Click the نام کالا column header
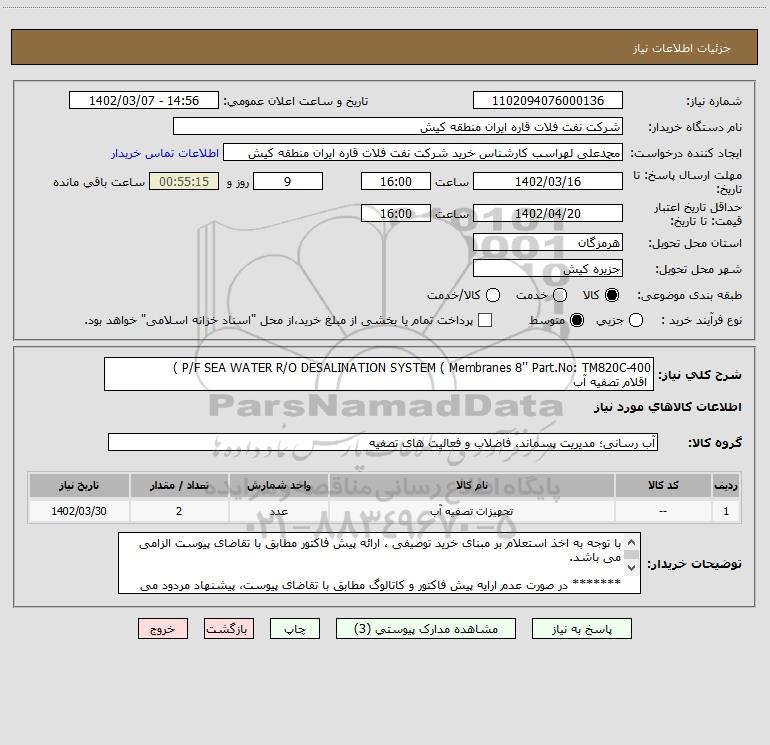Image resolution: width=770 pixels, height=745 pixels. coord(471,485)
